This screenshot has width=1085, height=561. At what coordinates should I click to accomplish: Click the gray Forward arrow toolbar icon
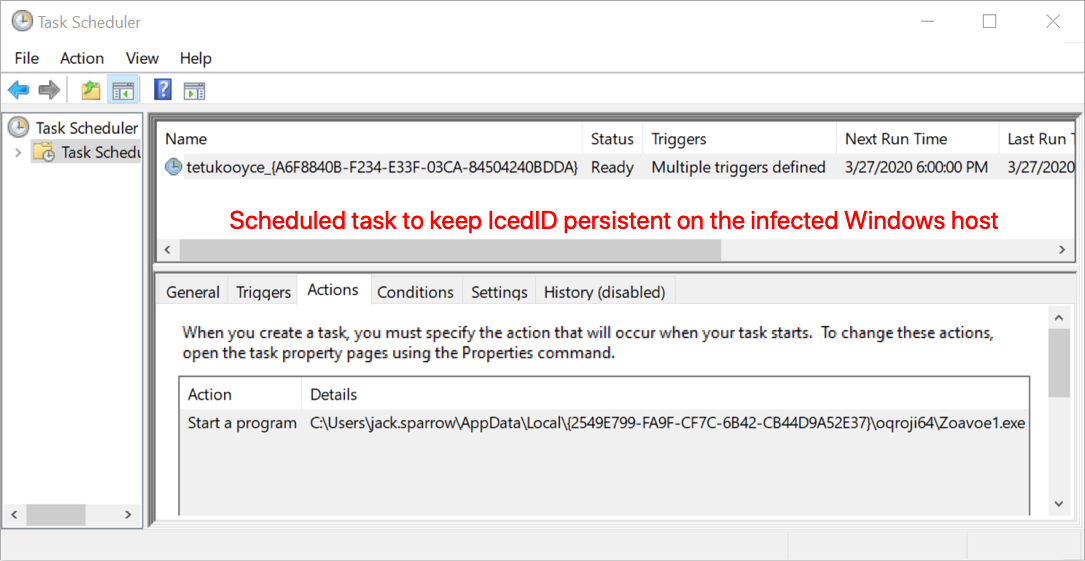49,89
